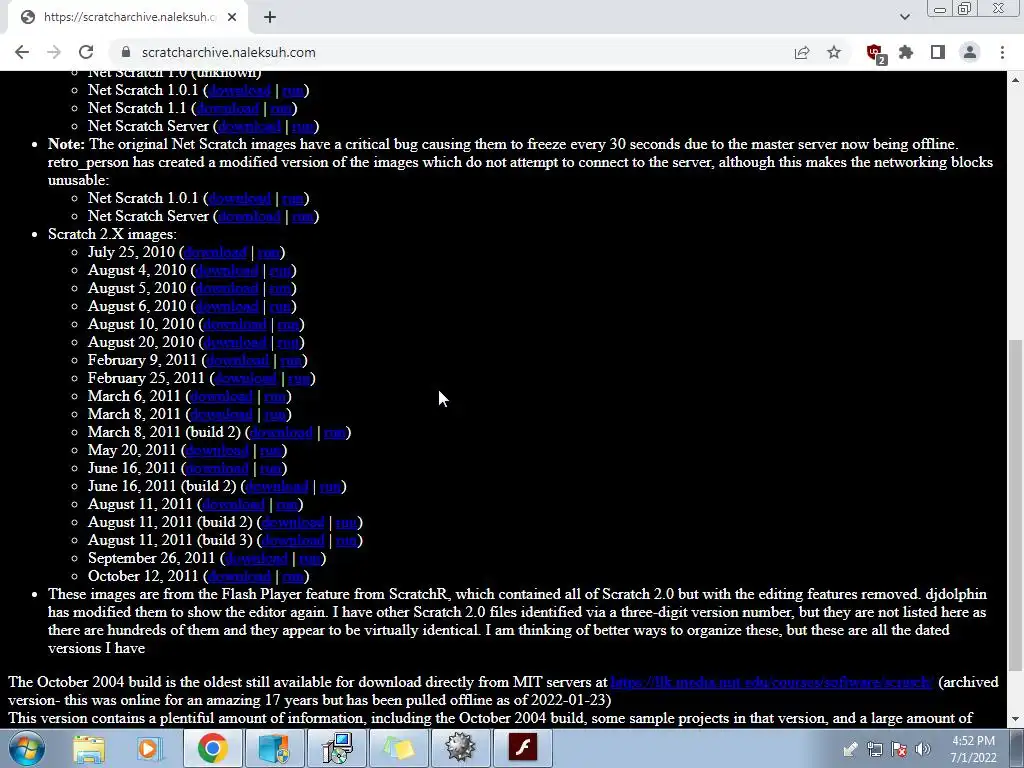The height and width of the screenshot is (768, 1024).
Task: Run the October 12, 2011 image
Action: tap(293, 577)
